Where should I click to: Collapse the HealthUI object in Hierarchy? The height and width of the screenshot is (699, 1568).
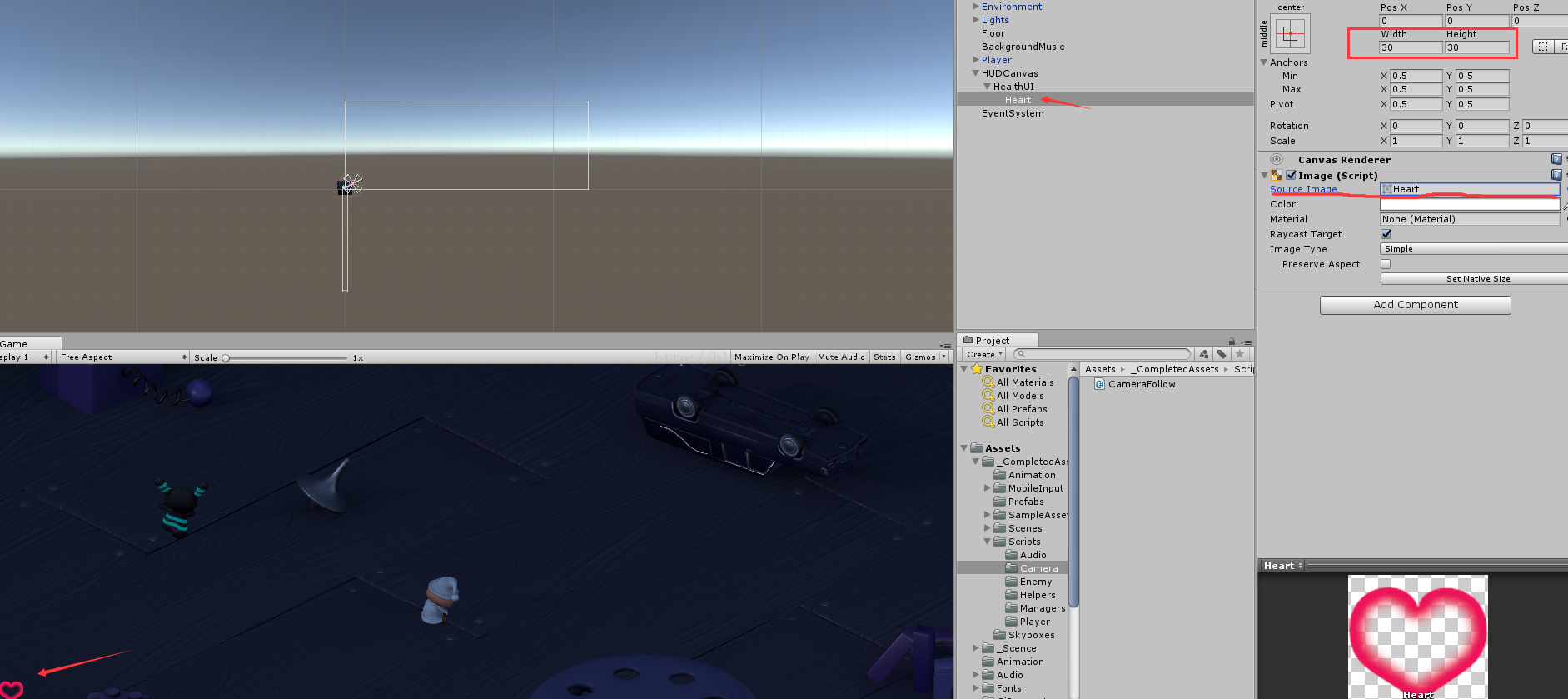click(987, 87)
